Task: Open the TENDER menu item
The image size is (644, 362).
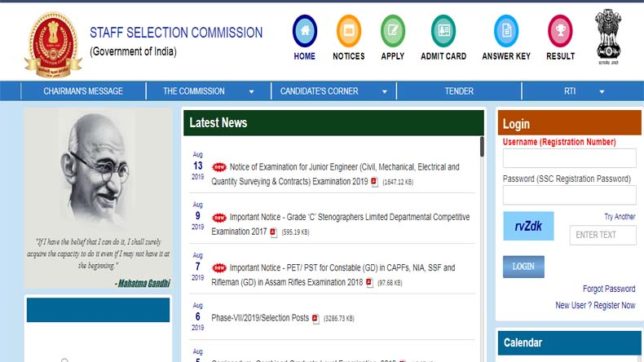Action: [x=459, y=91]
